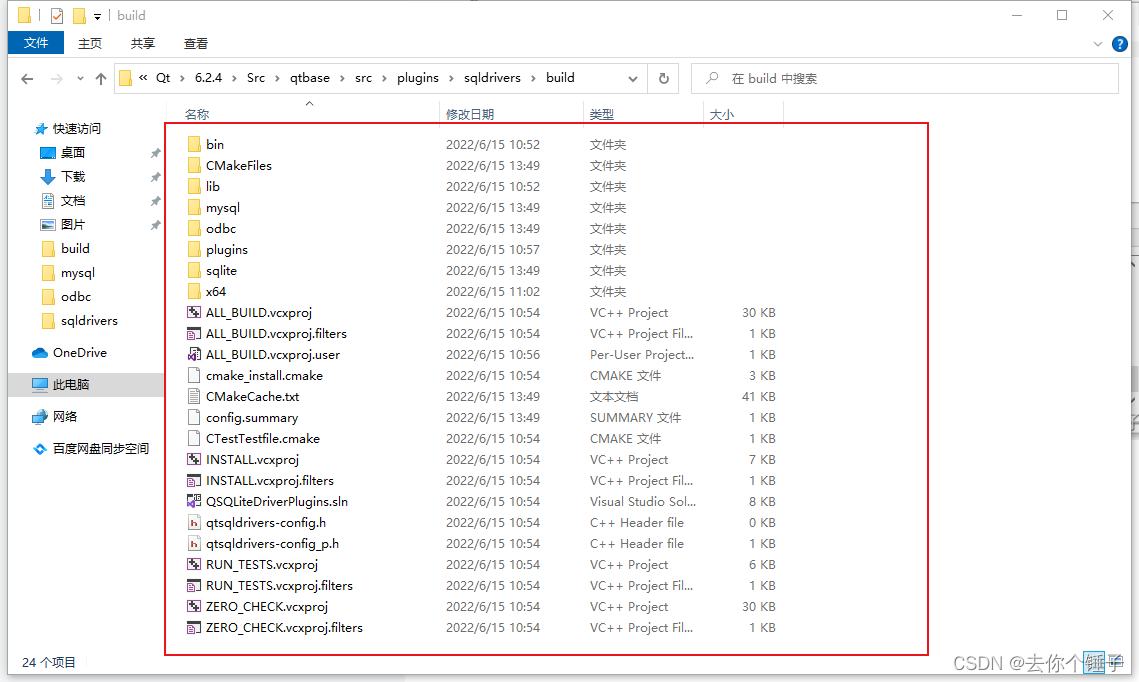Click the ALL_BUILD.vcxproj.filters file icon
This screenshot has width=1139, height=682.
pyautogui.click(x=194, y=334)
